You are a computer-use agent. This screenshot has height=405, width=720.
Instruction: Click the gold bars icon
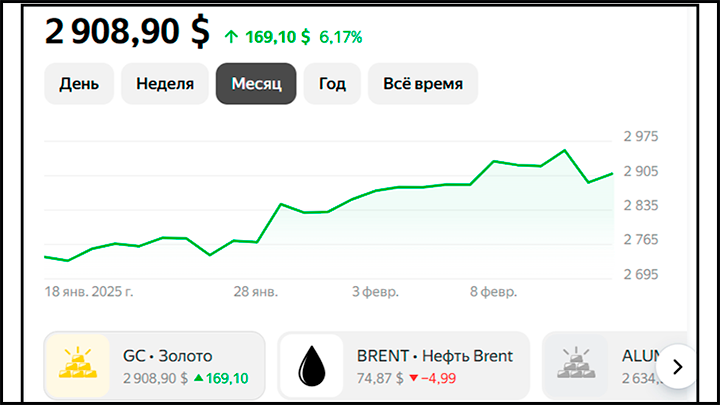click(x=78, y=364)
